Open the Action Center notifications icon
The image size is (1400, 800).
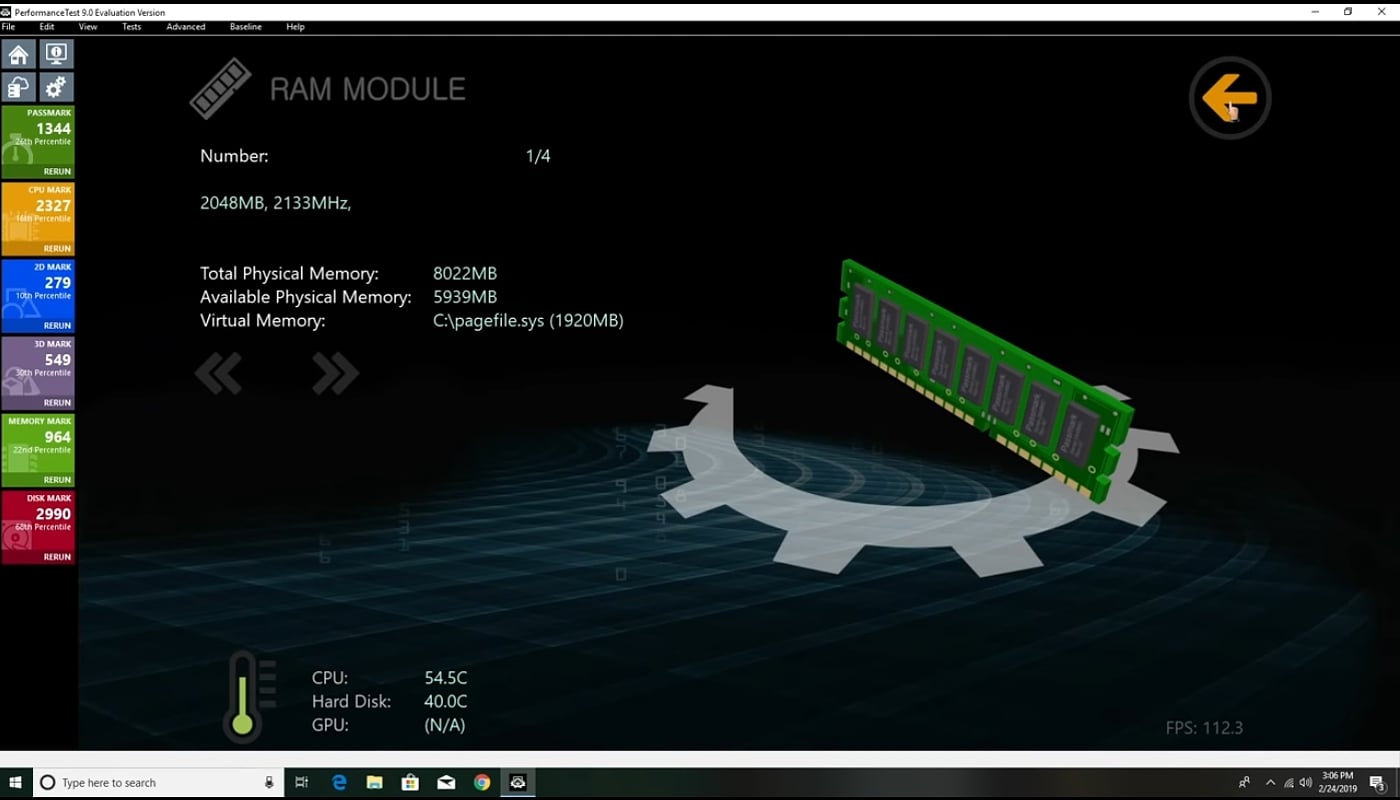click(1377, 782)
